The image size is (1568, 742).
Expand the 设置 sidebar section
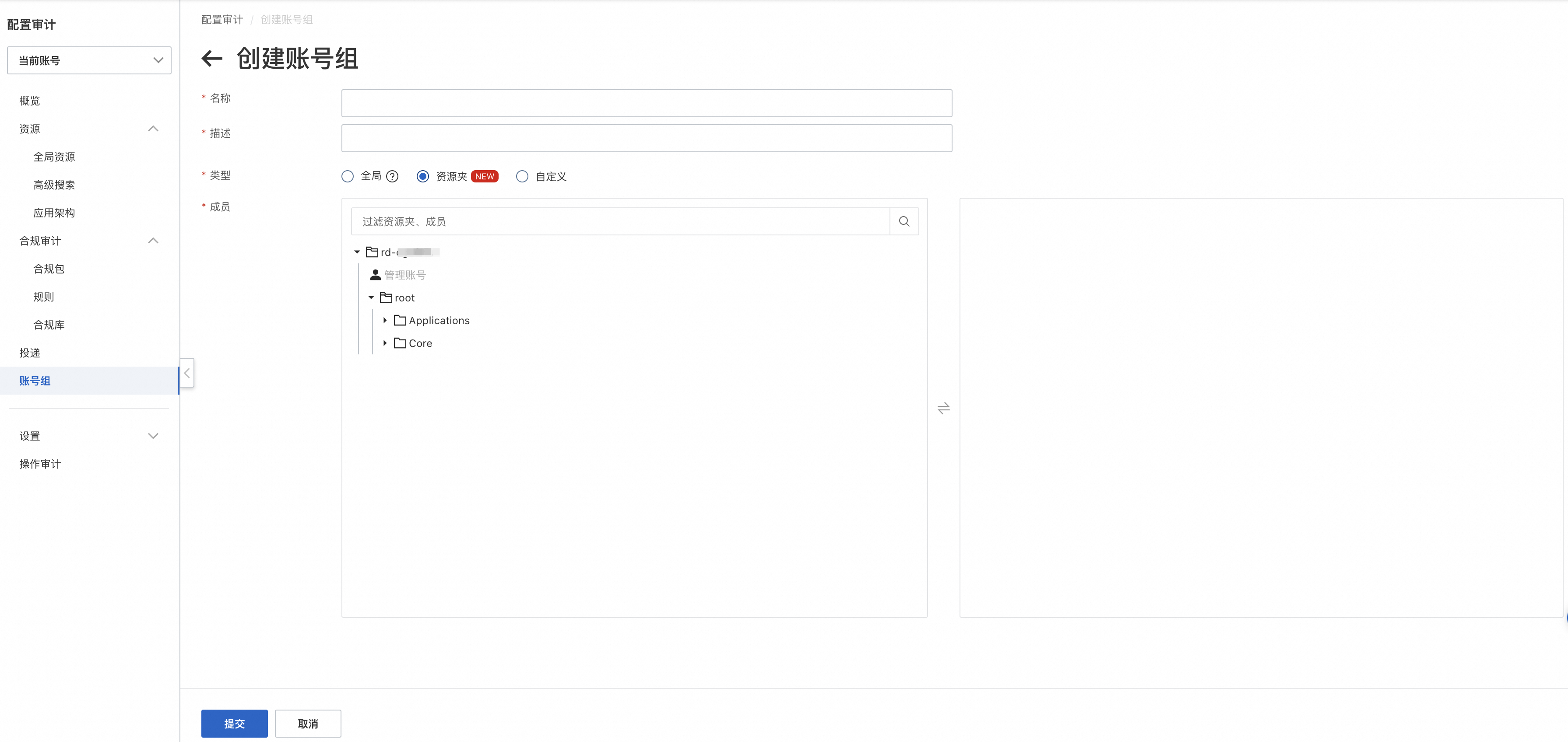[89, 436]
